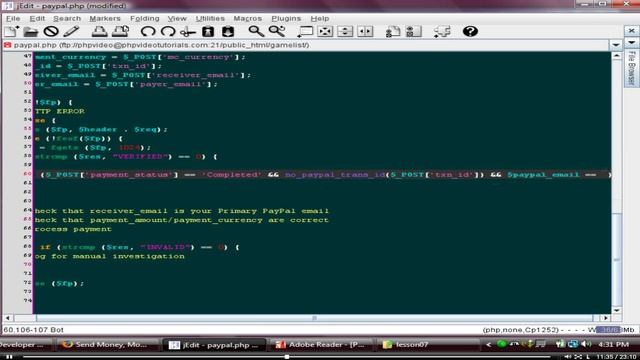Open the File Browser side tab

point(631,68)
